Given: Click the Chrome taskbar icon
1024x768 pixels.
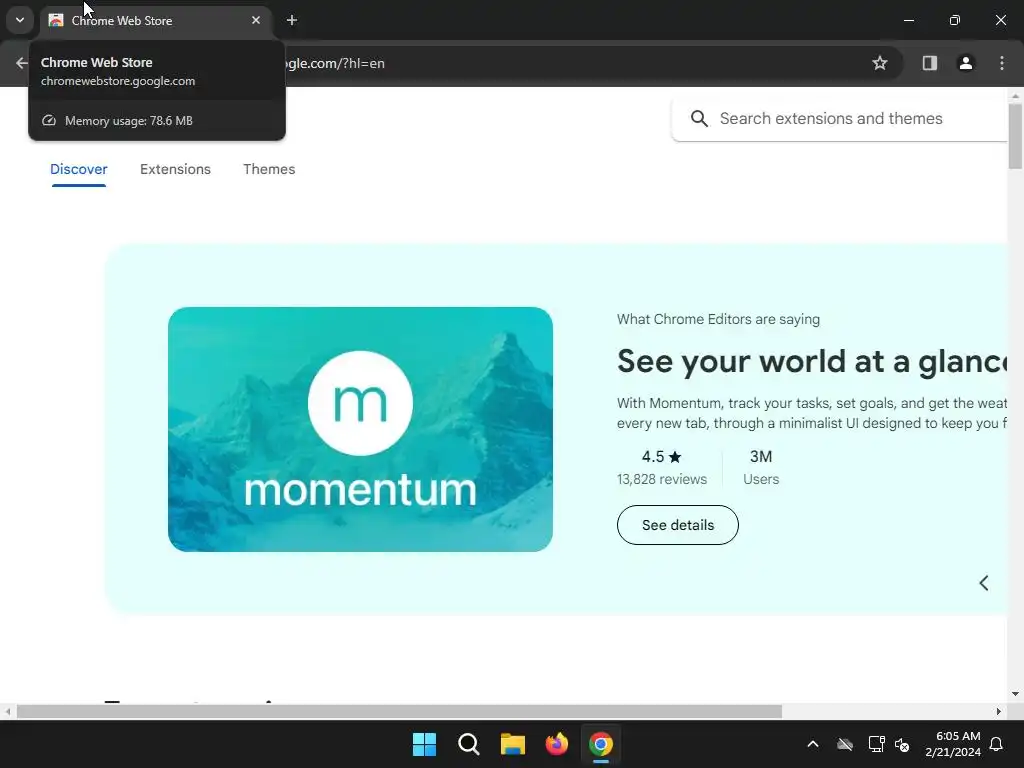Looking at the screenshot, I should pyautogui.click(x=601, y=744).
